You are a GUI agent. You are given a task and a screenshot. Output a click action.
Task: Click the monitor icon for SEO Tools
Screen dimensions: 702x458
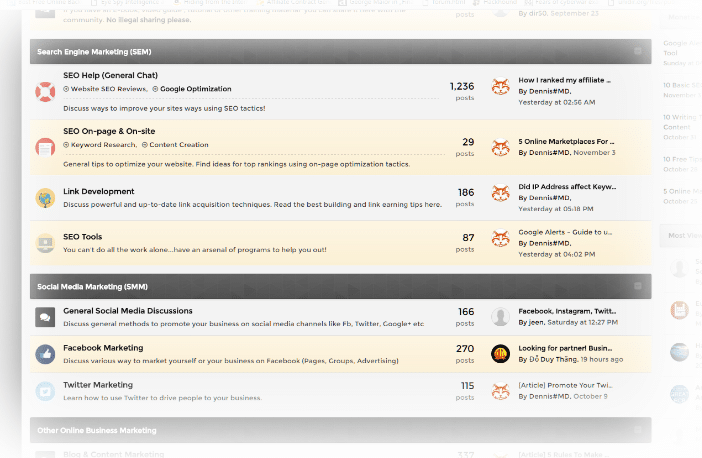click(45, 244)
